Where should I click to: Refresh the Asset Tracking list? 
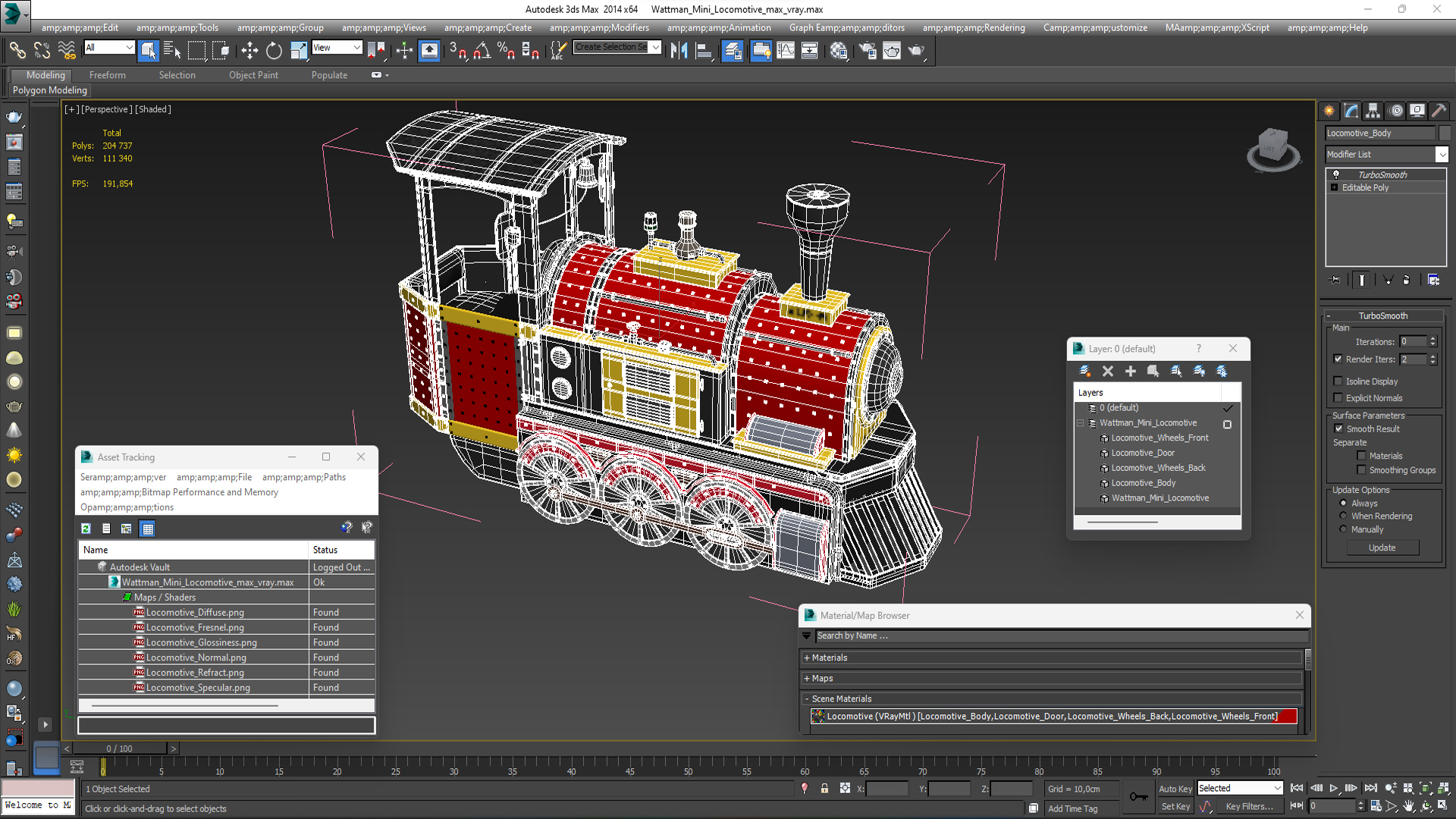point(86,529)
